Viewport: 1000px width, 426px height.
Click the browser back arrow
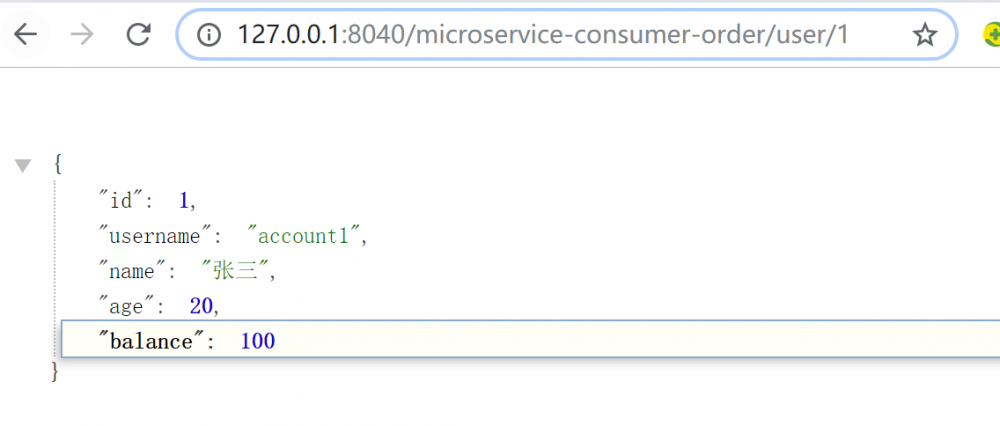[x=25, y=35]
